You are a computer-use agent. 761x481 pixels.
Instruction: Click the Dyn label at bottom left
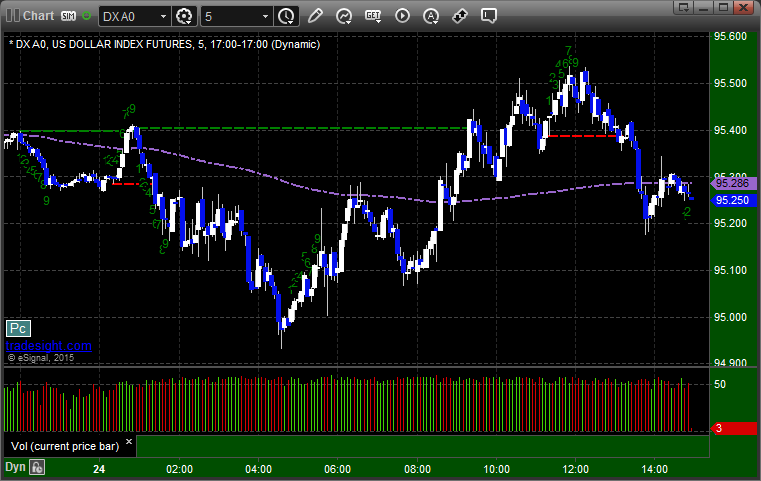(x=15, y=467)
